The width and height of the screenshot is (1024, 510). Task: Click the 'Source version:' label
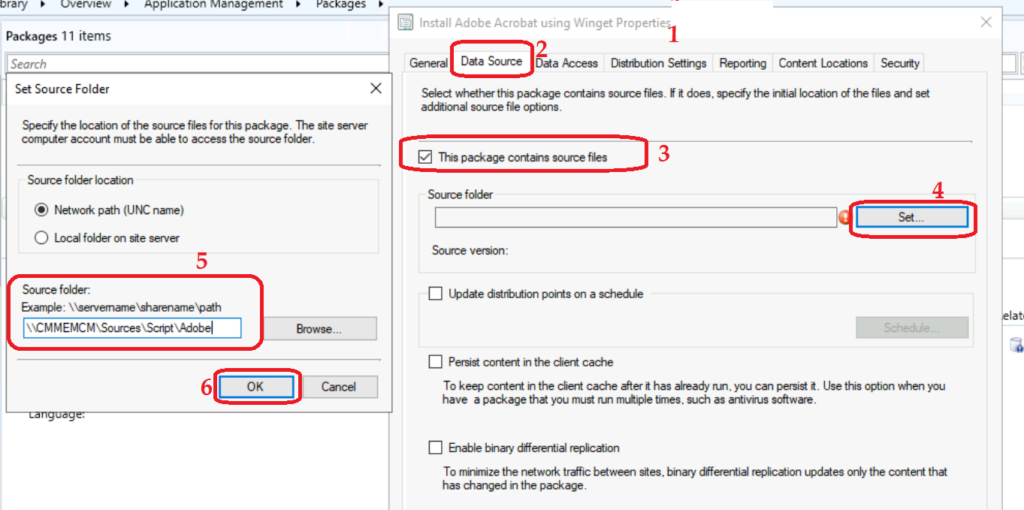click(470, 250)
